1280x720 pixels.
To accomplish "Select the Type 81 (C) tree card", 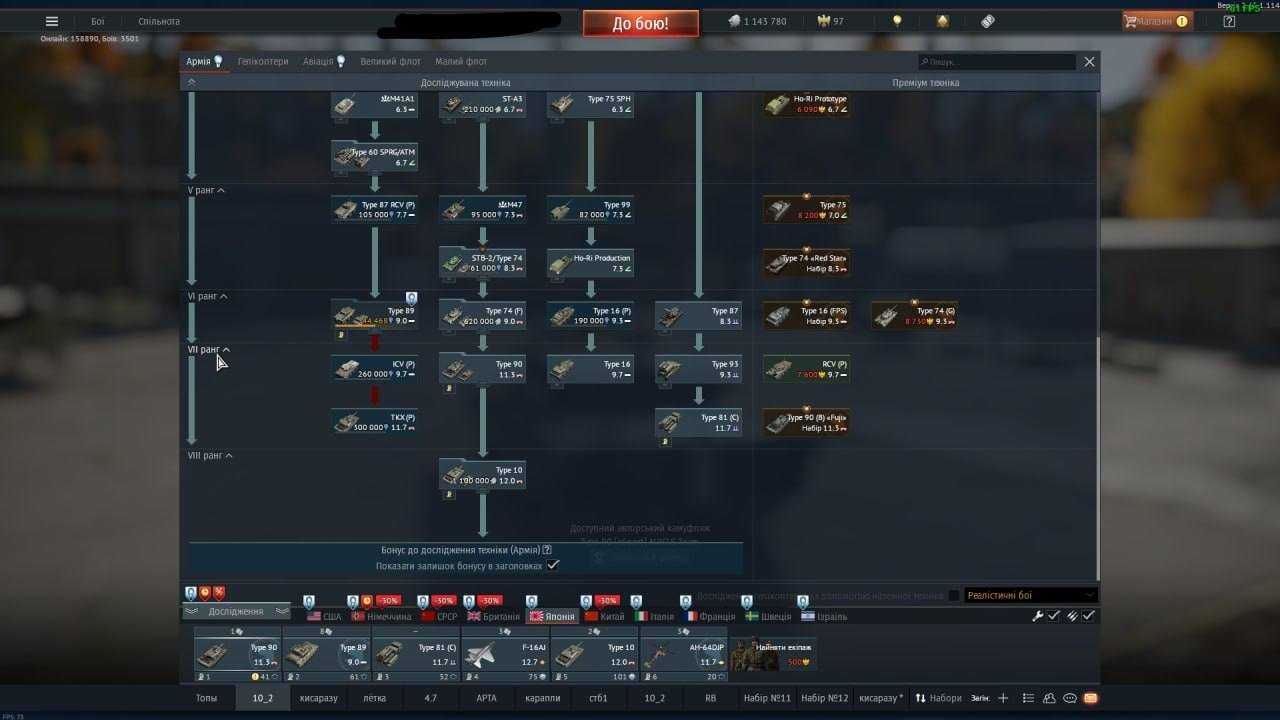I will pyautogui.click(x=699, y=422).
